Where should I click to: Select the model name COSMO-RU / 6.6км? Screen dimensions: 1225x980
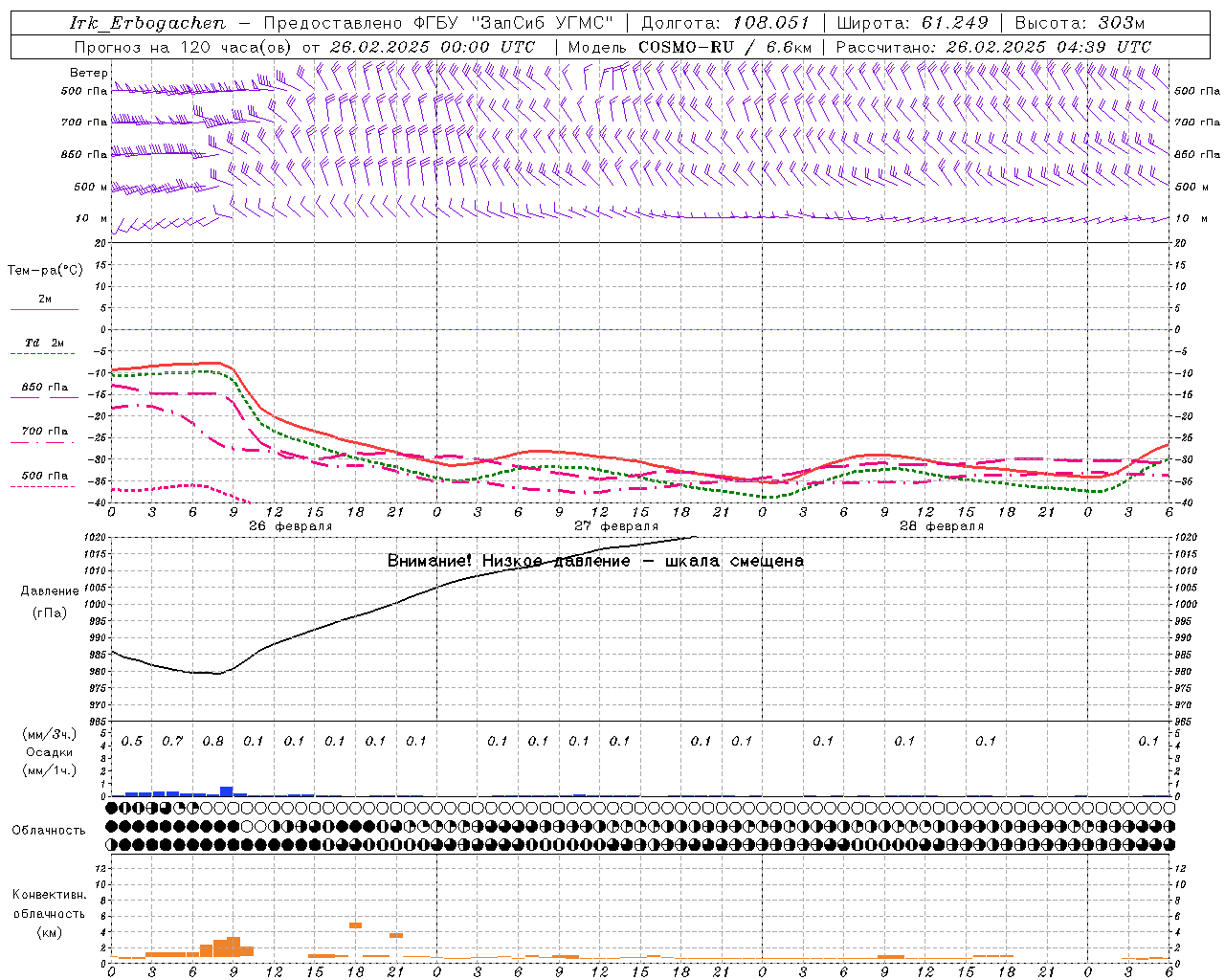[x=725, y=47]
